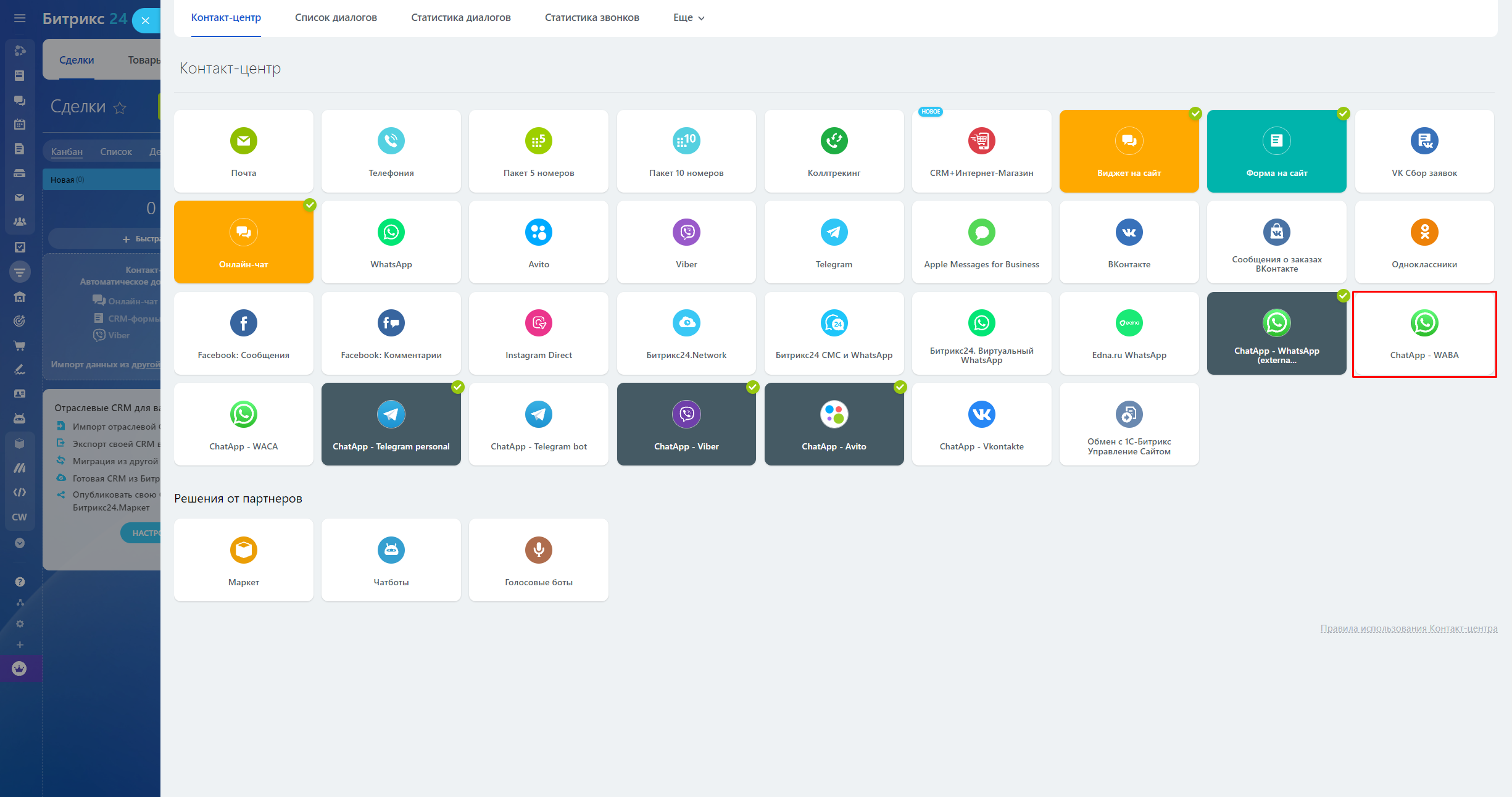Image resolution: width=1512 pixels, height=797 pixels.
Task: Click the Колтрекинг phone icon
Action: 834,141
